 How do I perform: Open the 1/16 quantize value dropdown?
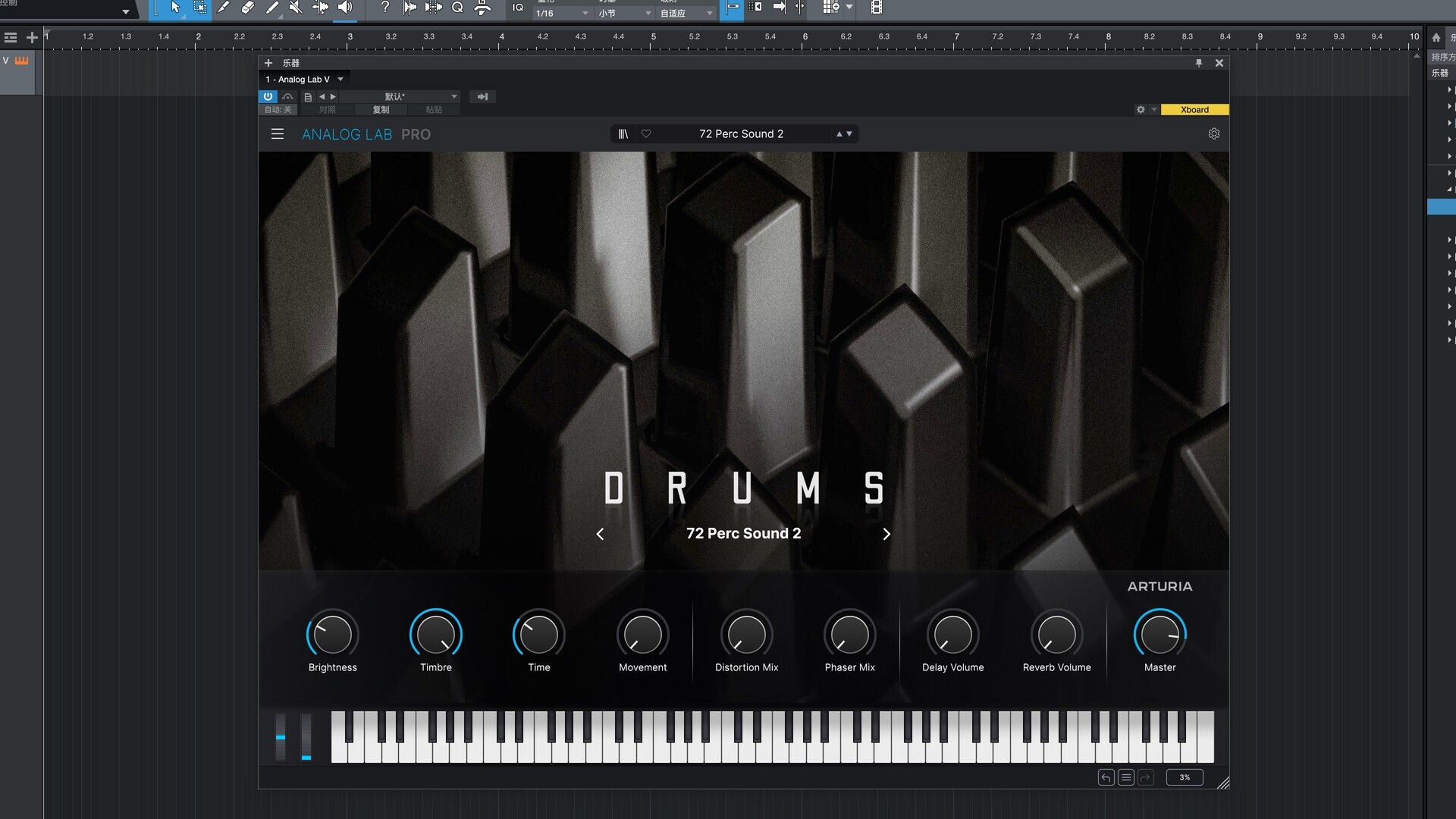pos(562,13)
